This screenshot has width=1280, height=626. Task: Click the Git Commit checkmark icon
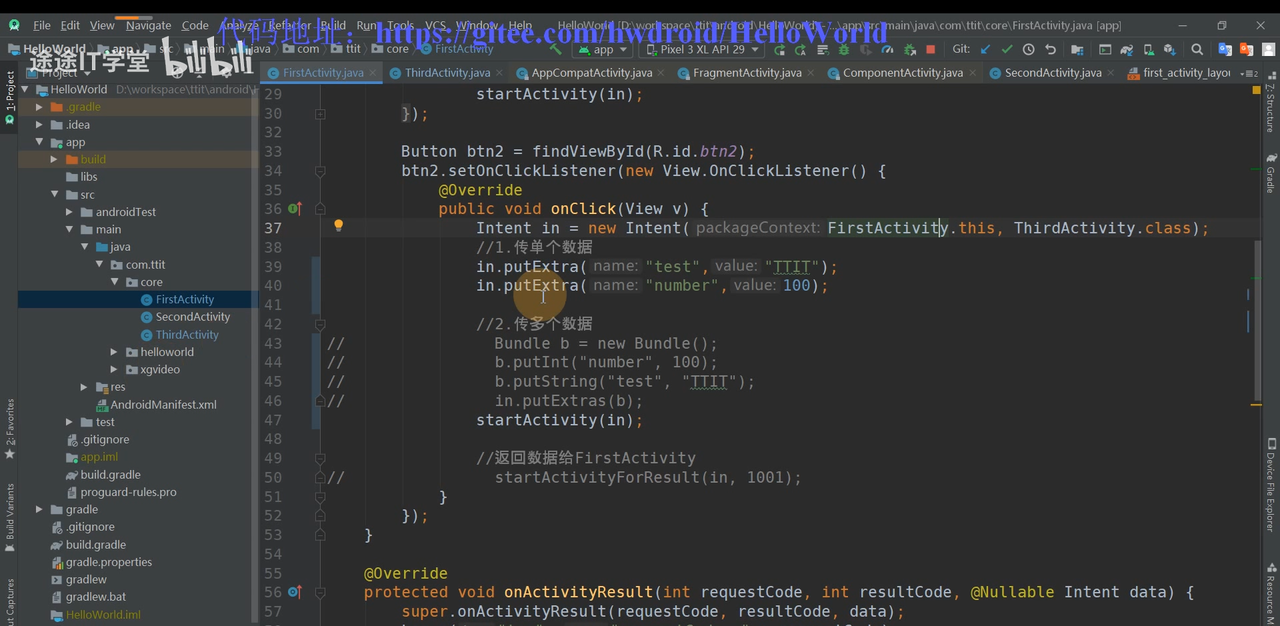click(x=1007, y=49)
